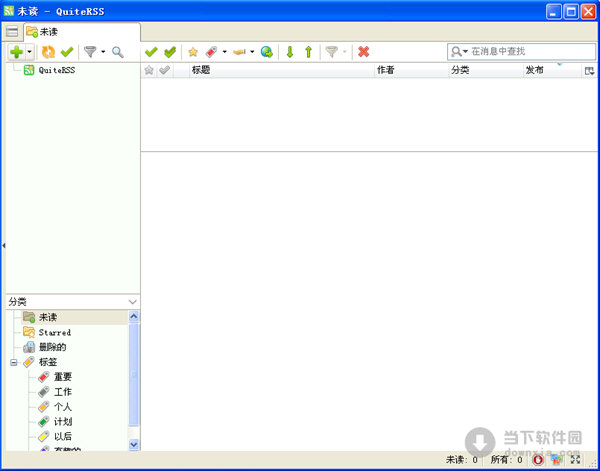Viewport: 600px width, 471px height.
Task: Open the label tag dropdown arrow
Action: tap(225, 52)
